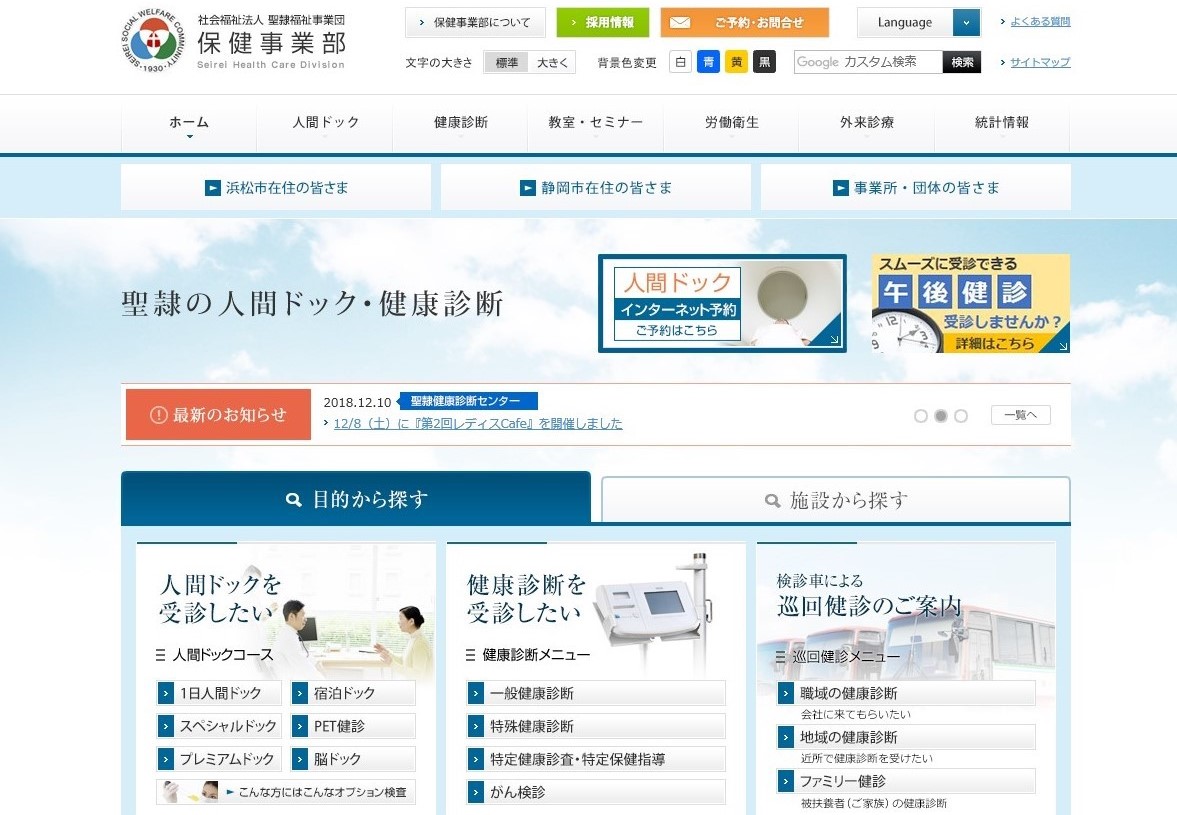Open がん検診 menu item

click(x=596, y=792)
